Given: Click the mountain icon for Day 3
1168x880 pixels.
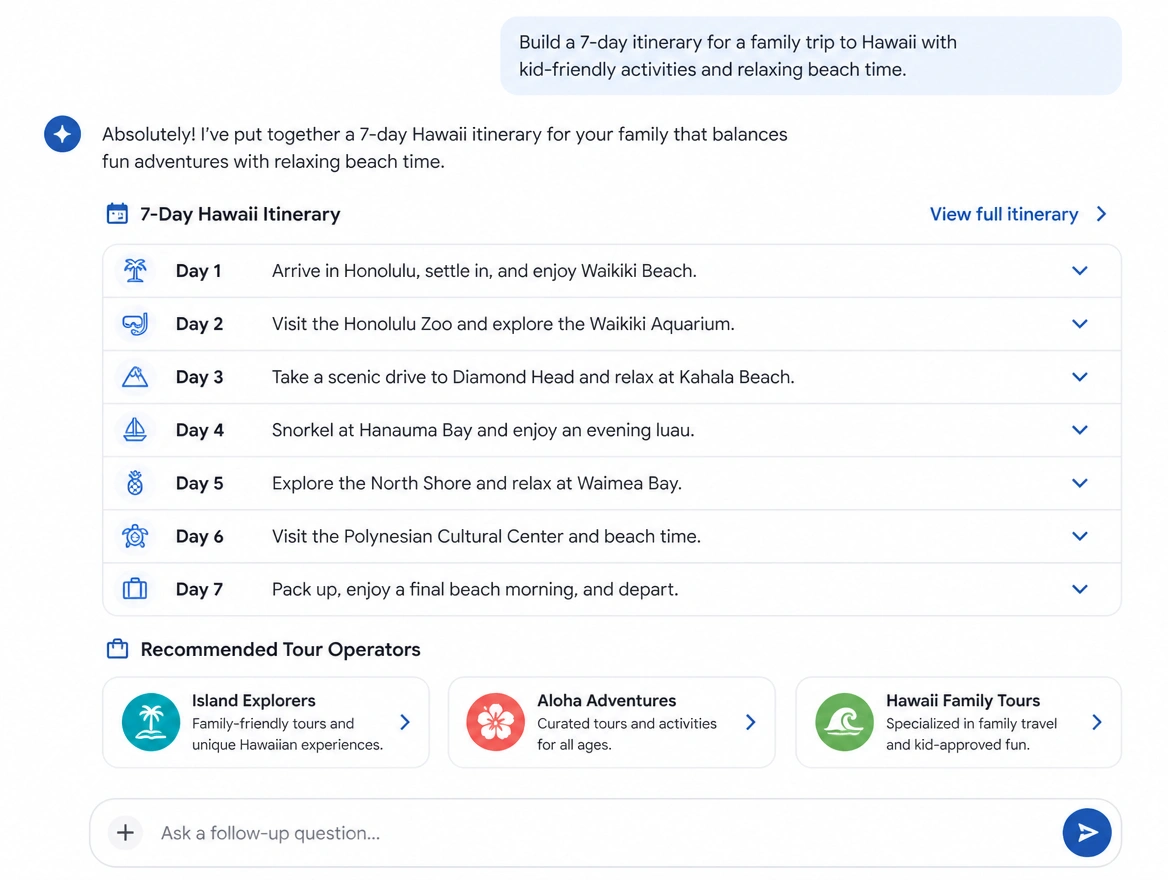Looking at the screenshot, I should (x=135, y=377).
